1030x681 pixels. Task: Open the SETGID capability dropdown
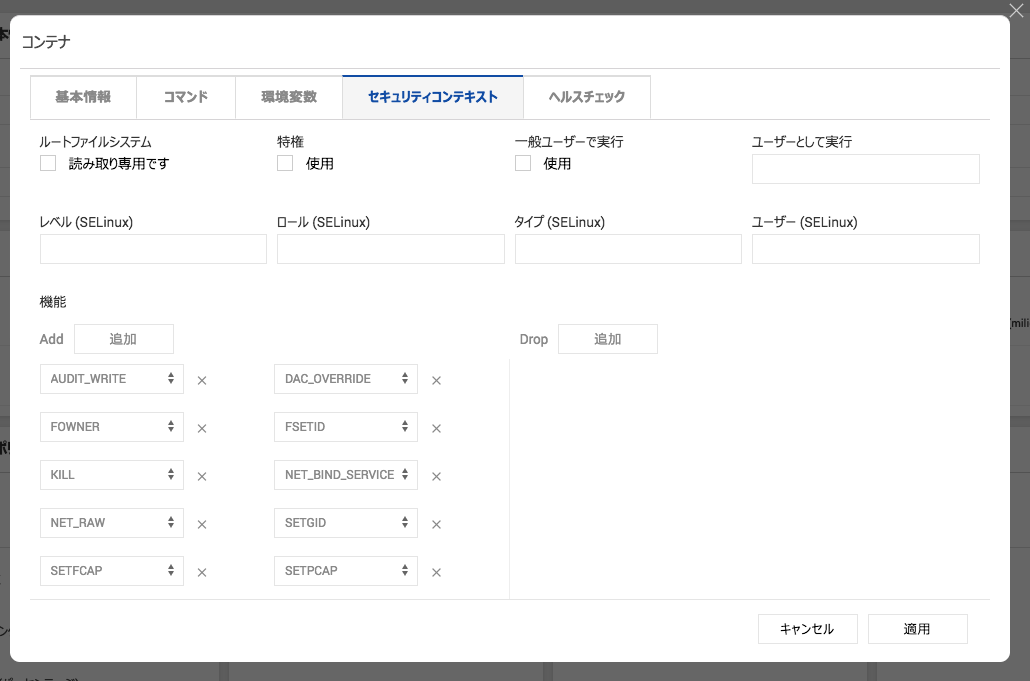[x=345, y=523]
